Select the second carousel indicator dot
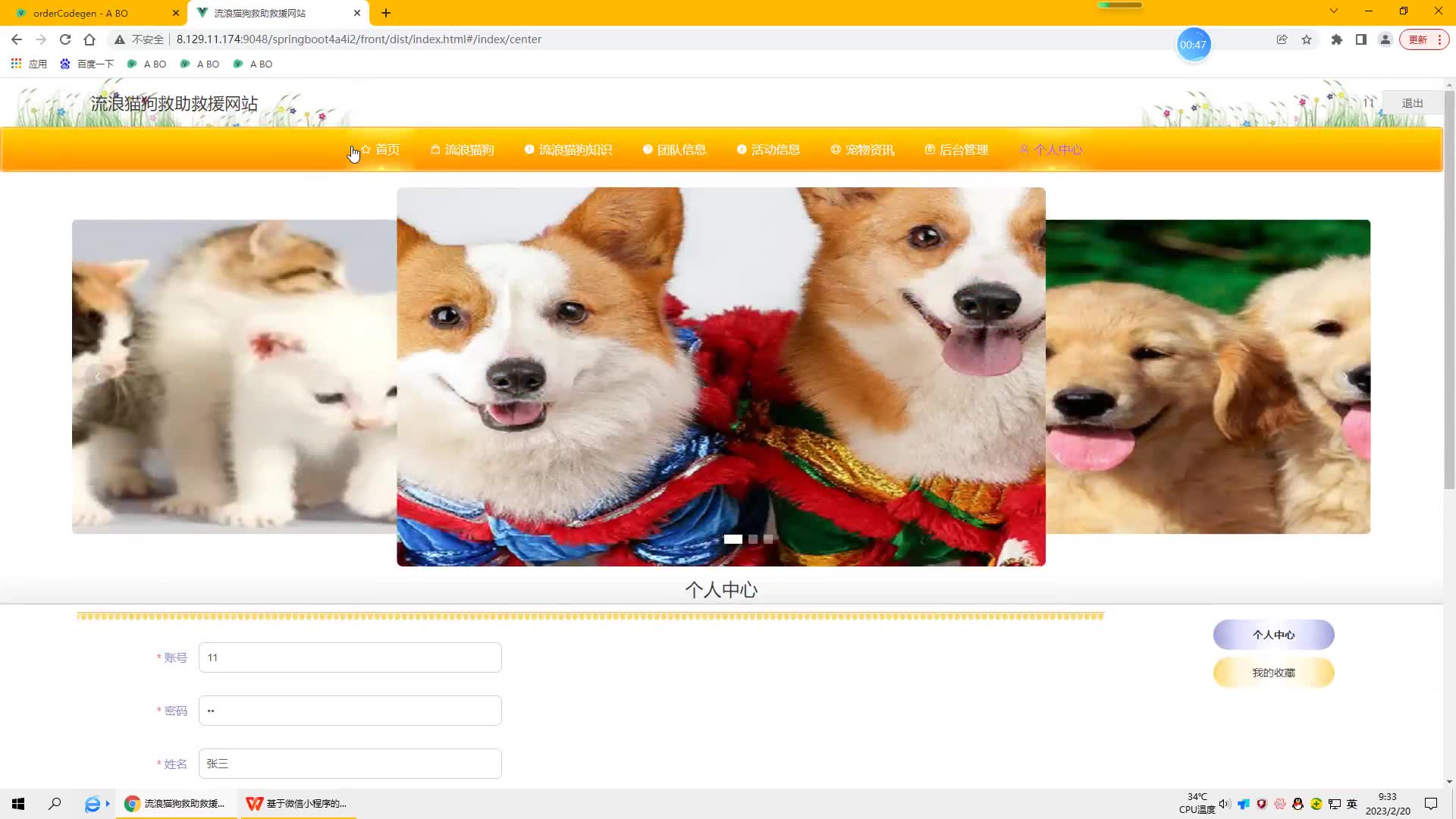The height and width of the screenshot is (819, 1456). pyautogui.click(x=753, y=539)
